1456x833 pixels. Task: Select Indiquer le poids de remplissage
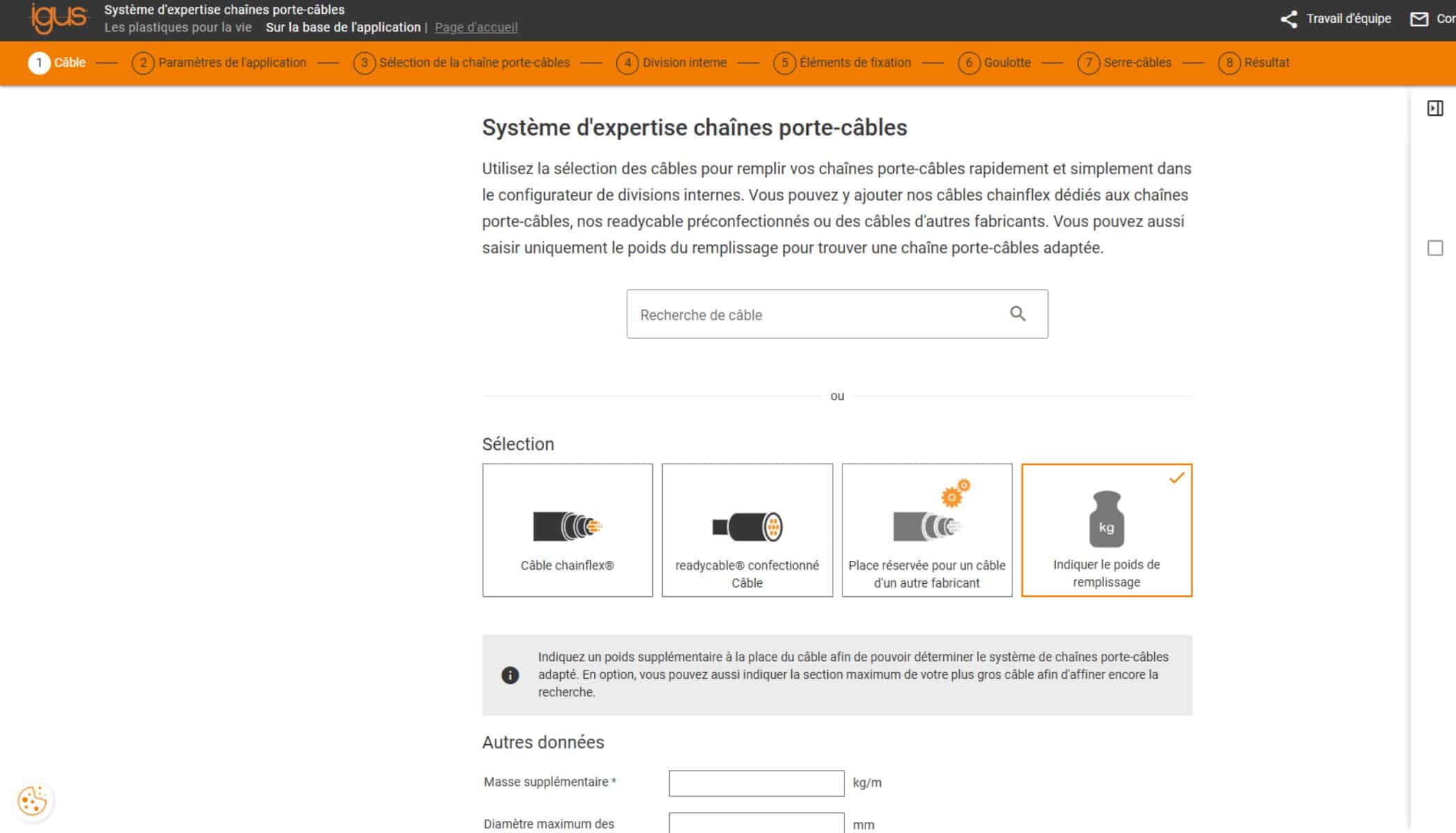click(x=1106, y=530)
